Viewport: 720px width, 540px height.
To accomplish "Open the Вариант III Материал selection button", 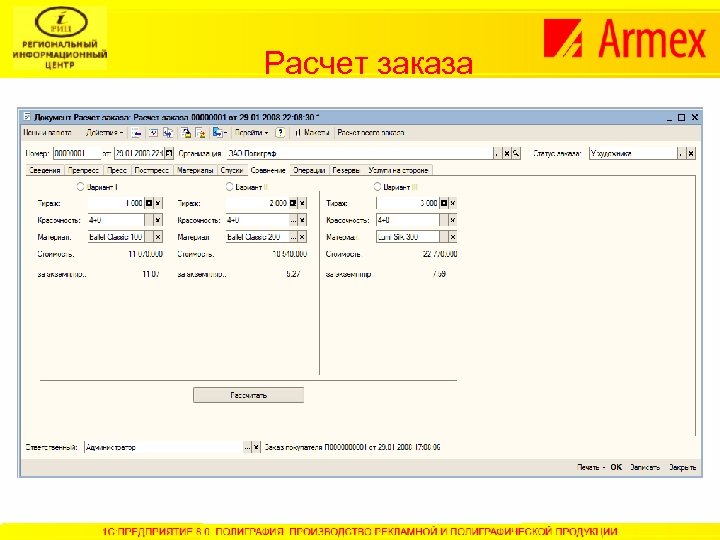I will tap(444, 237).
